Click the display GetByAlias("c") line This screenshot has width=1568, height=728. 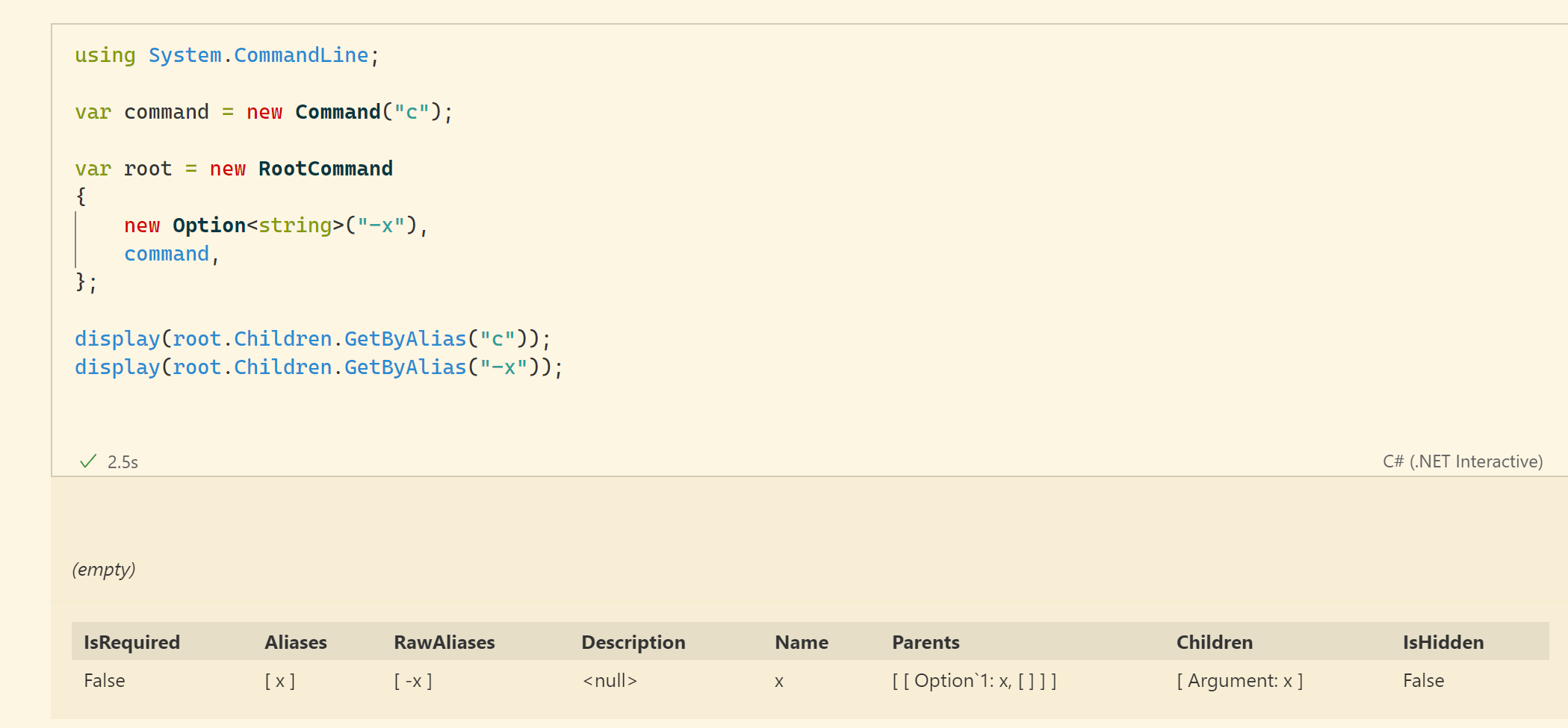(x=312, y=339)
